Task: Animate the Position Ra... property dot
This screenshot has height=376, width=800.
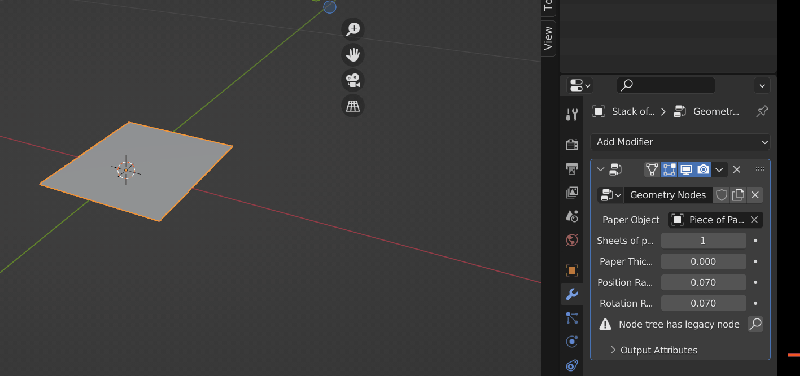Action: [x=756, y=282]
